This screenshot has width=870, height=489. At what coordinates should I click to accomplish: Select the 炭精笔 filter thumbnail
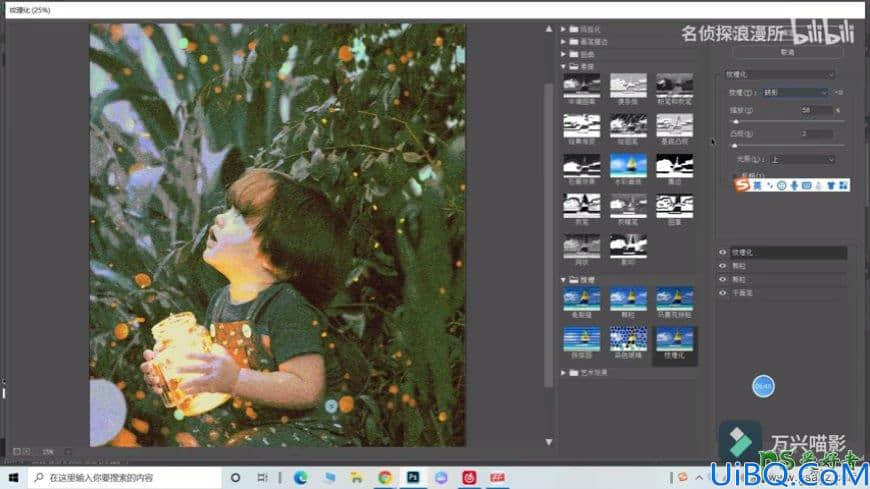tap(628, 206)
